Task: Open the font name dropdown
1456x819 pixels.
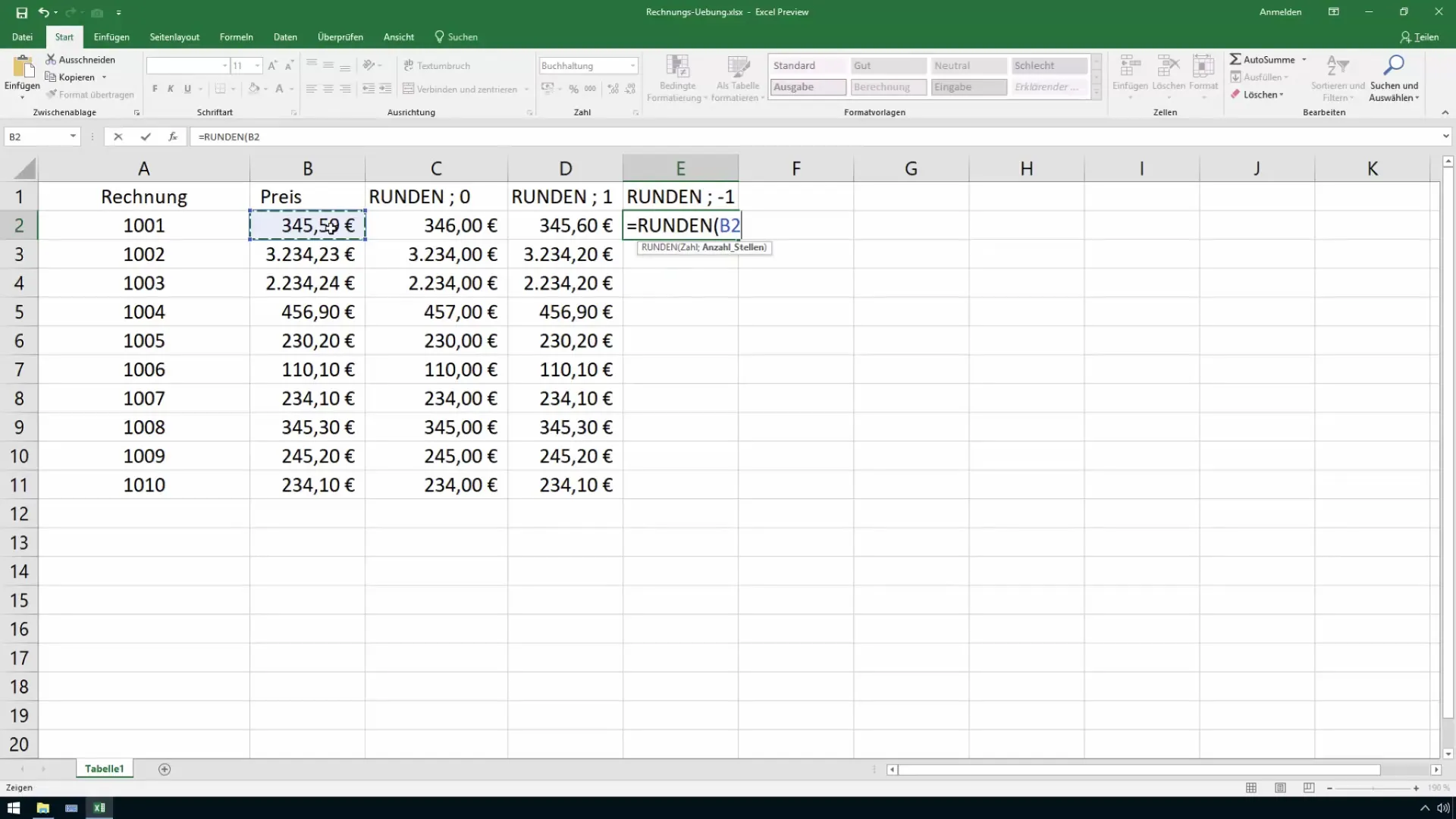Action: (224, 66)
